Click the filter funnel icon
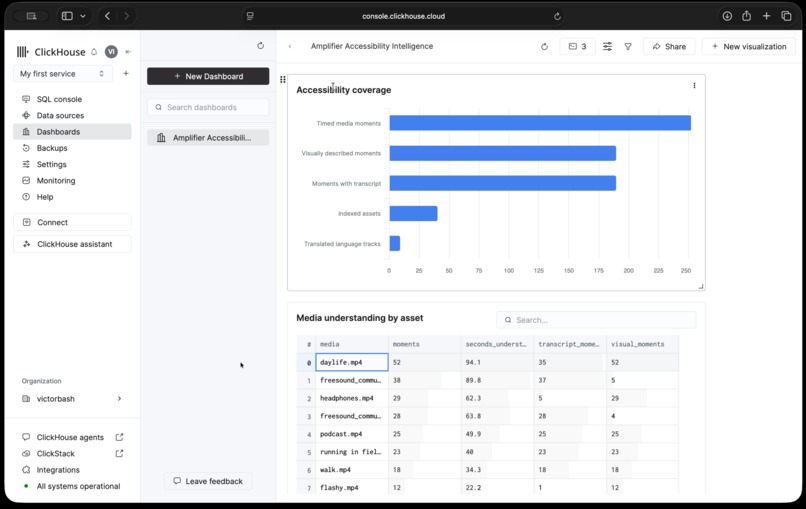Screen dimensions: 806x509 click(x=628, y=46)
